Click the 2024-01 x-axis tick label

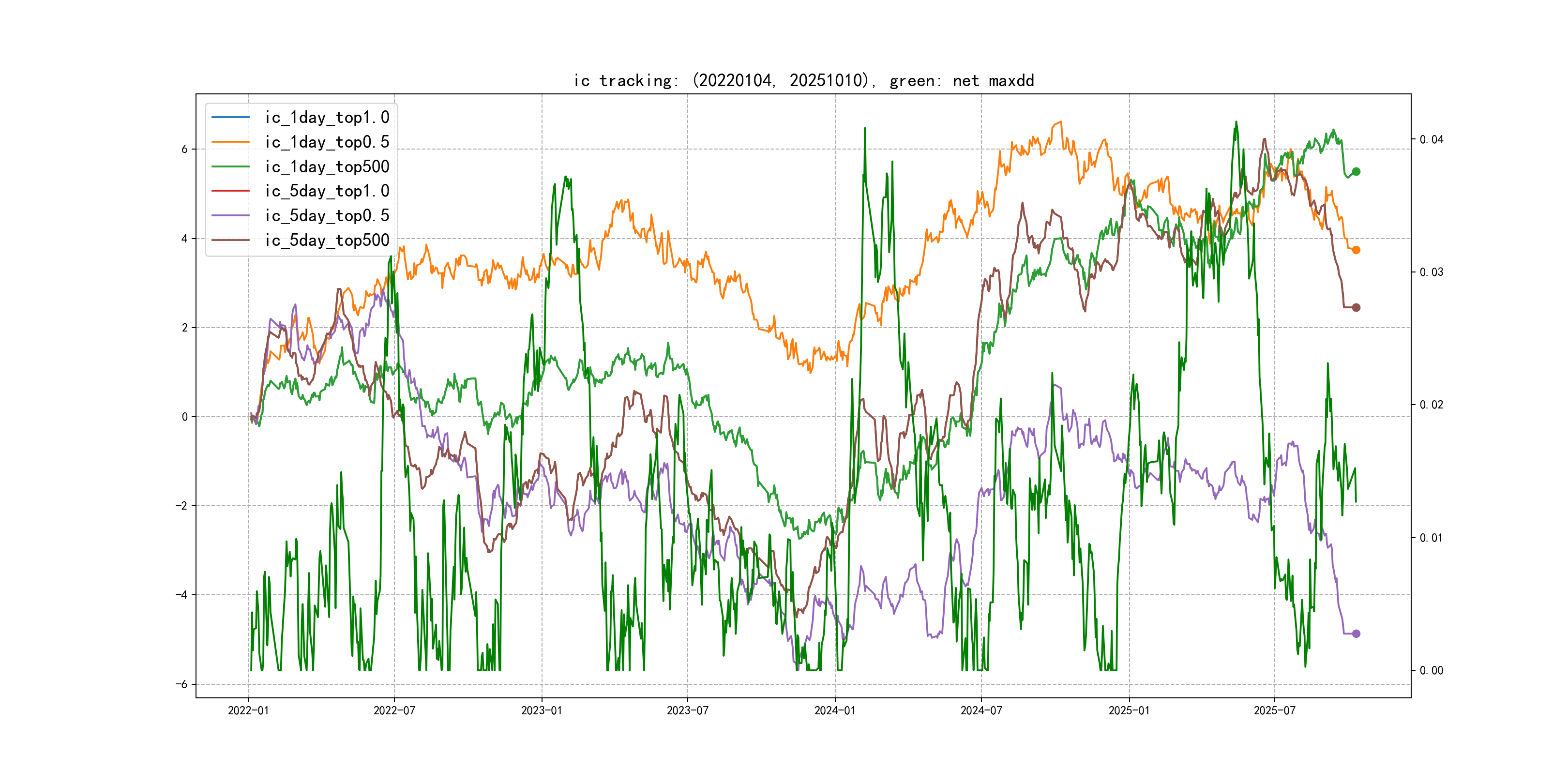tap(834, 710)
